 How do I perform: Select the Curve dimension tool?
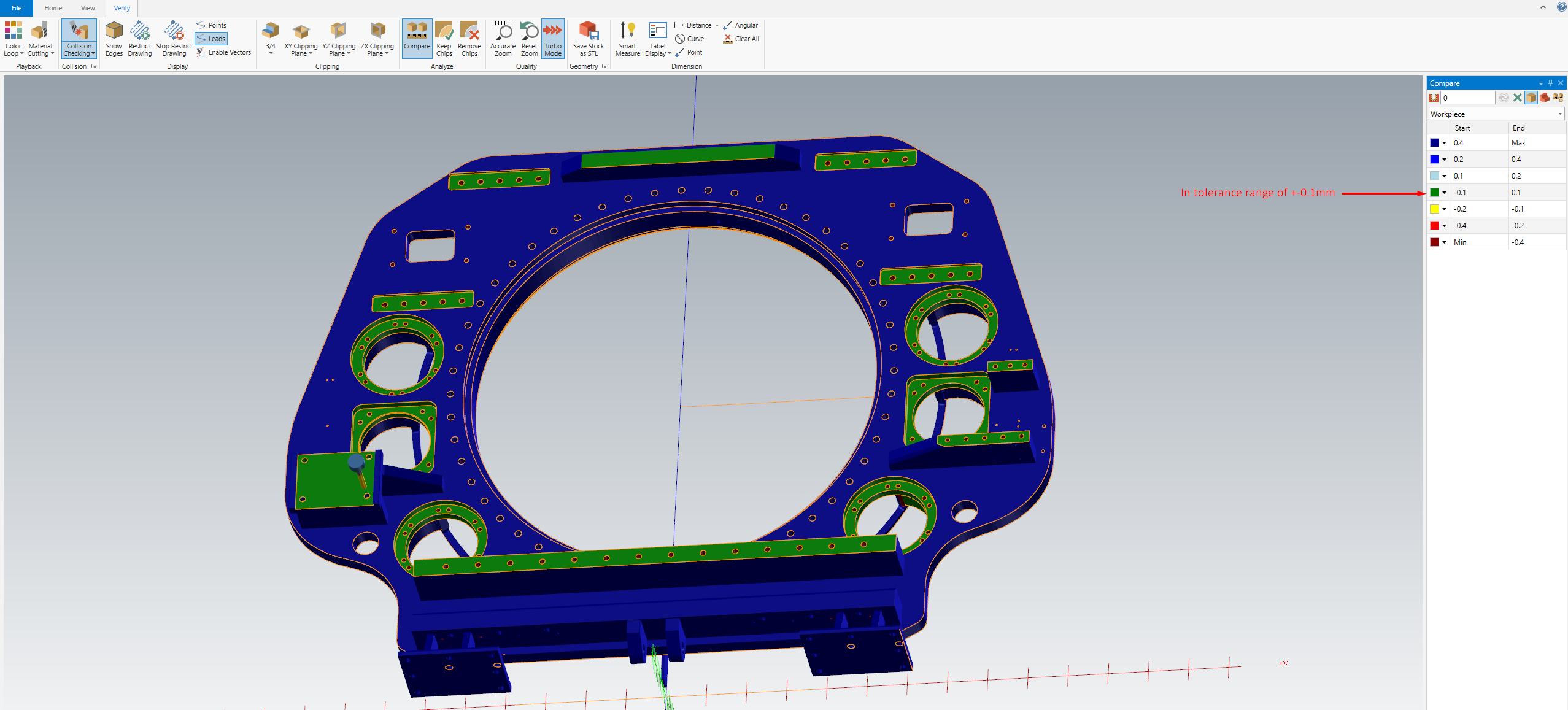(690, 39)
